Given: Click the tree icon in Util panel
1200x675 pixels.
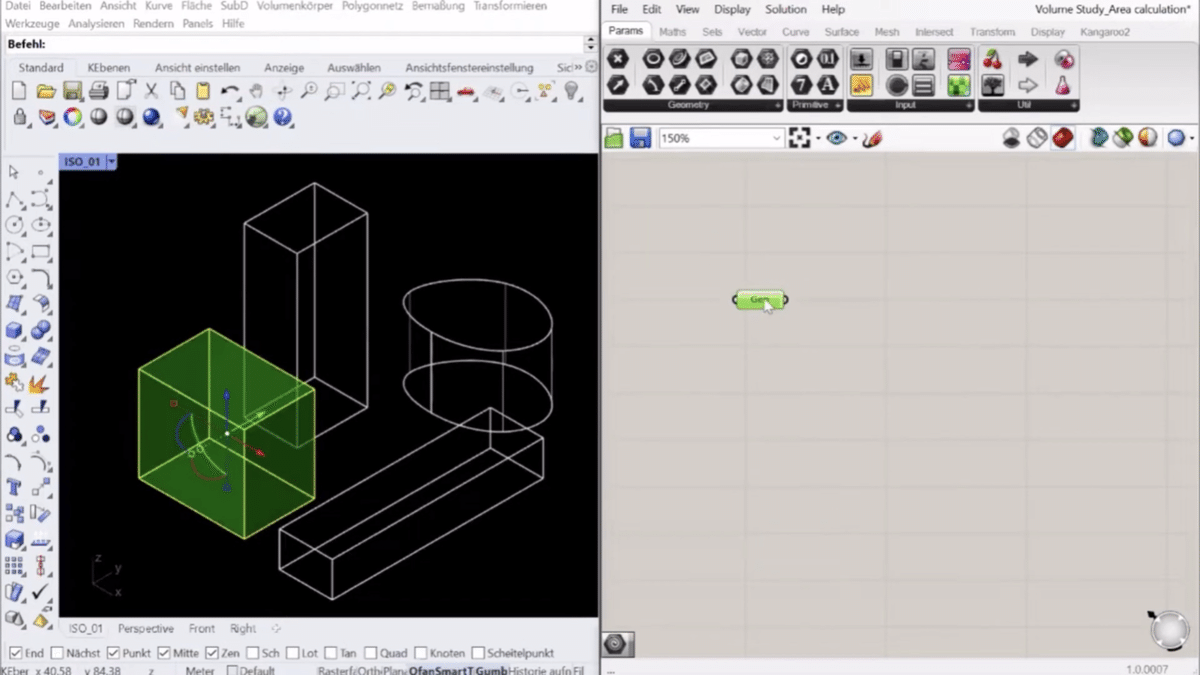Looking at the screenshot, I should [x=992, y=86].
